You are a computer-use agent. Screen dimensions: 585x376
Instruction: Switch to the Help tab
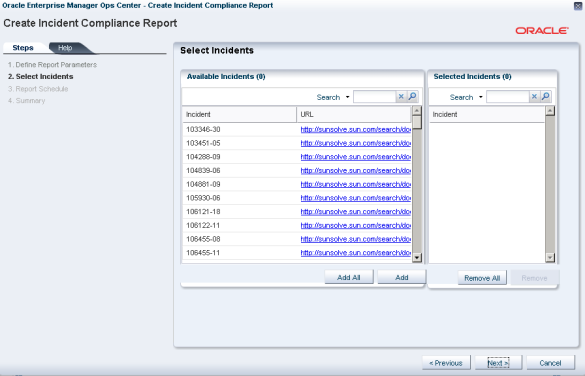(65, 48)
